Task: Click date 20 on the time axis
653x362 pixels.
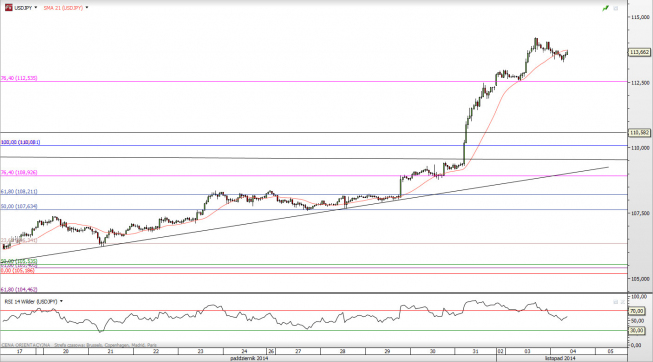Action: 66,351
